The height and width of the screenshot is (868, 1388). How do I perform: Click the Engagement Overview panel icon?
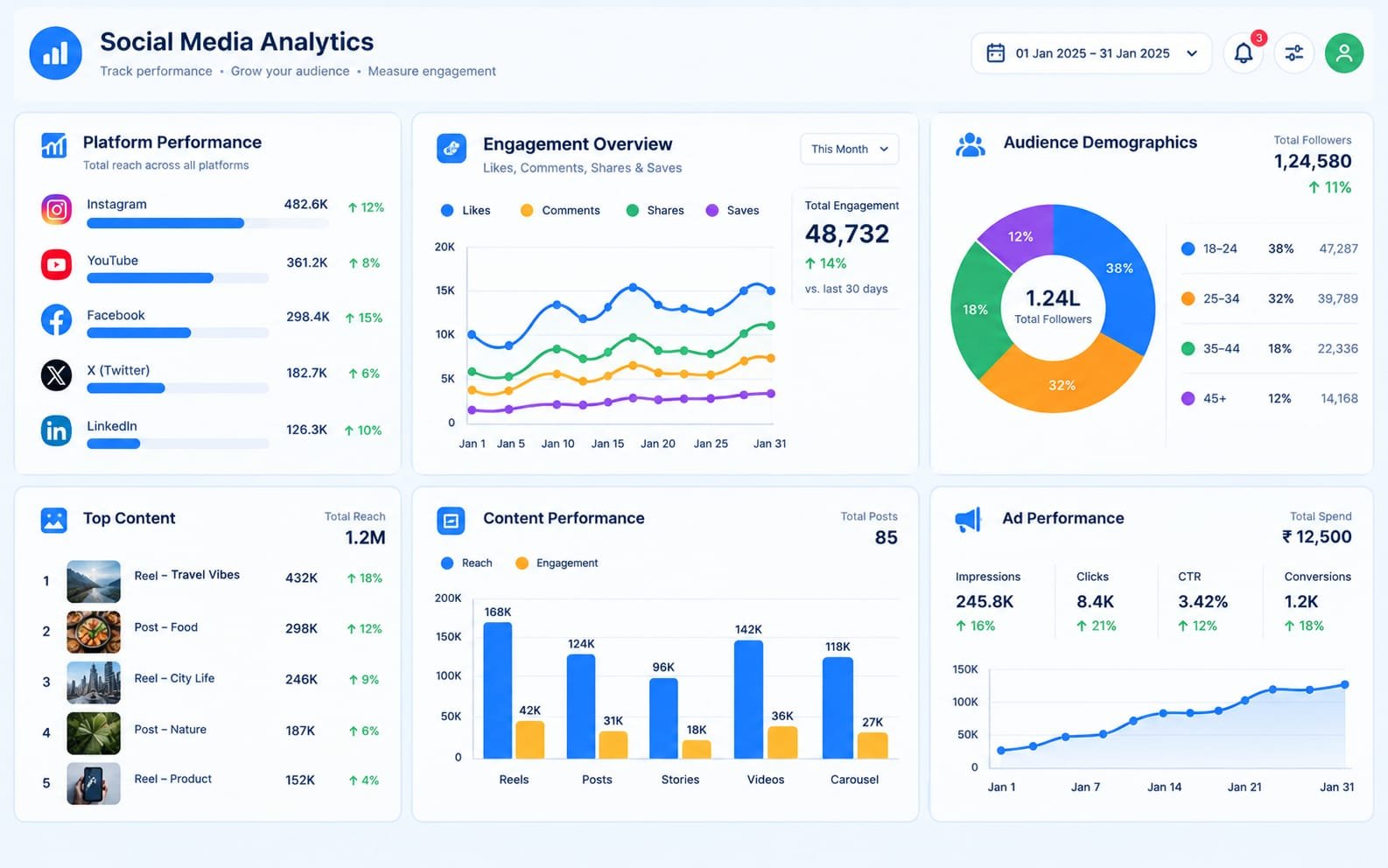point(452,149)
